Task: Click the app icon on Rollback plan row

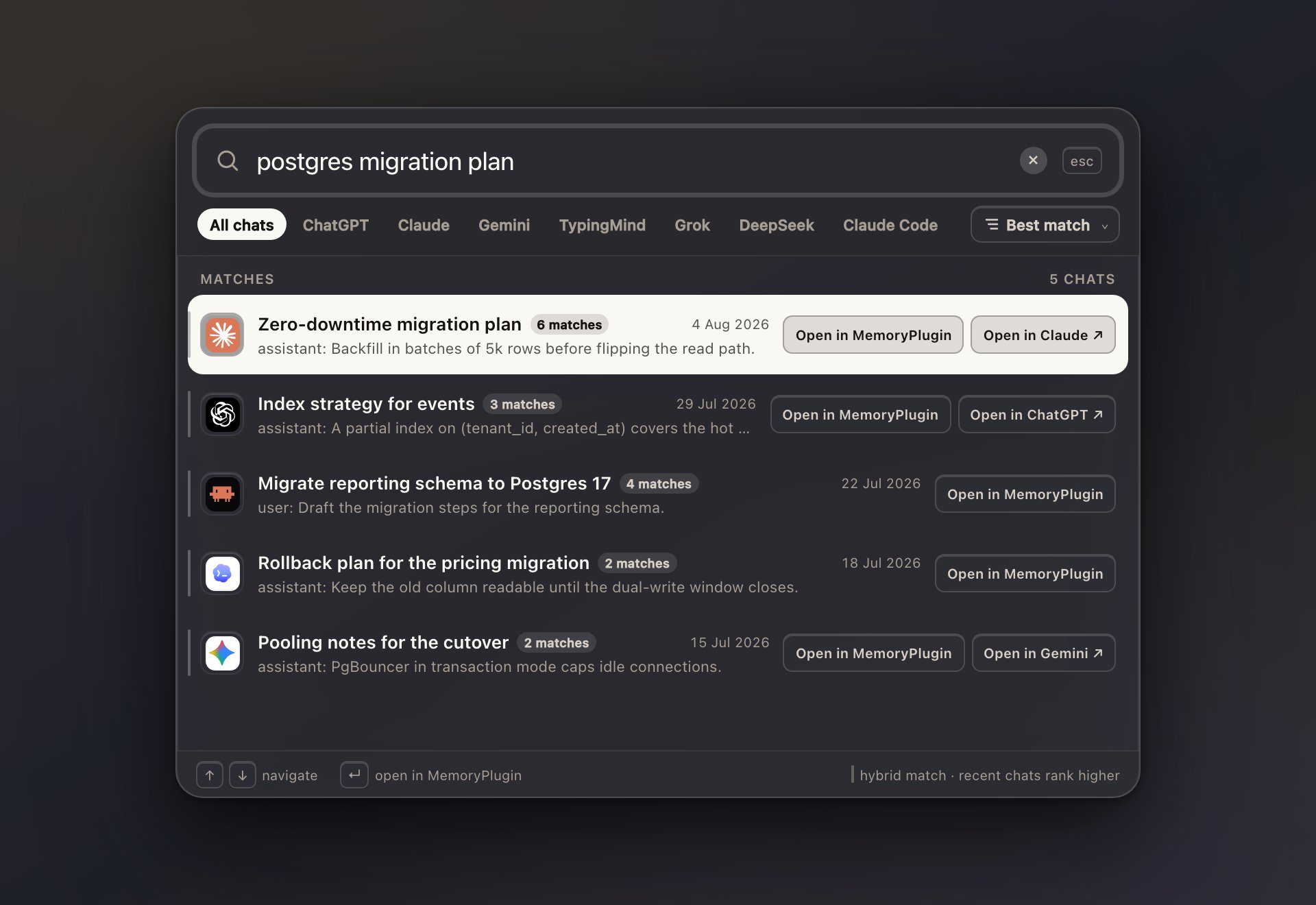Action: pos(222,573)
